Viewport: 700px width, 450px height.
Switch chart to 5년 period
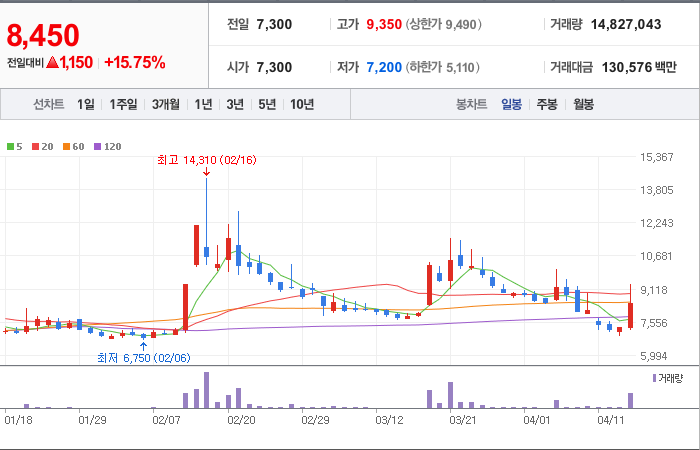(267, 104)
